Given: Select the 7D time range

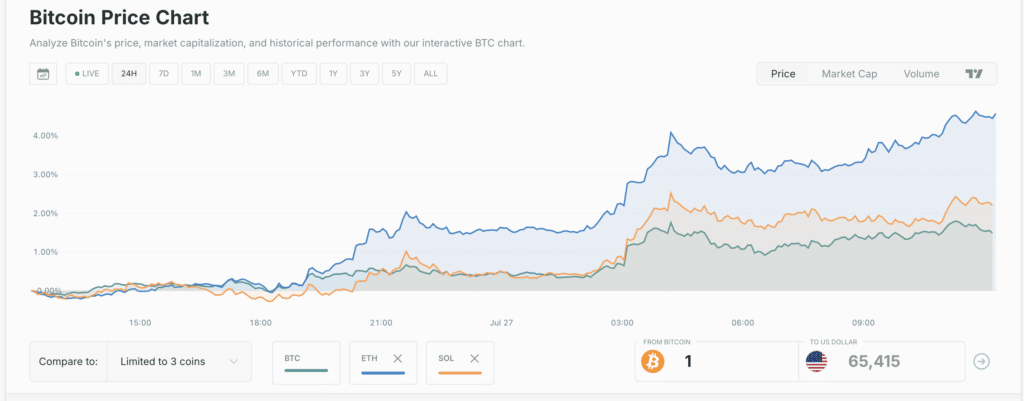Looking at the screenshot, I should tap(164, 74).
